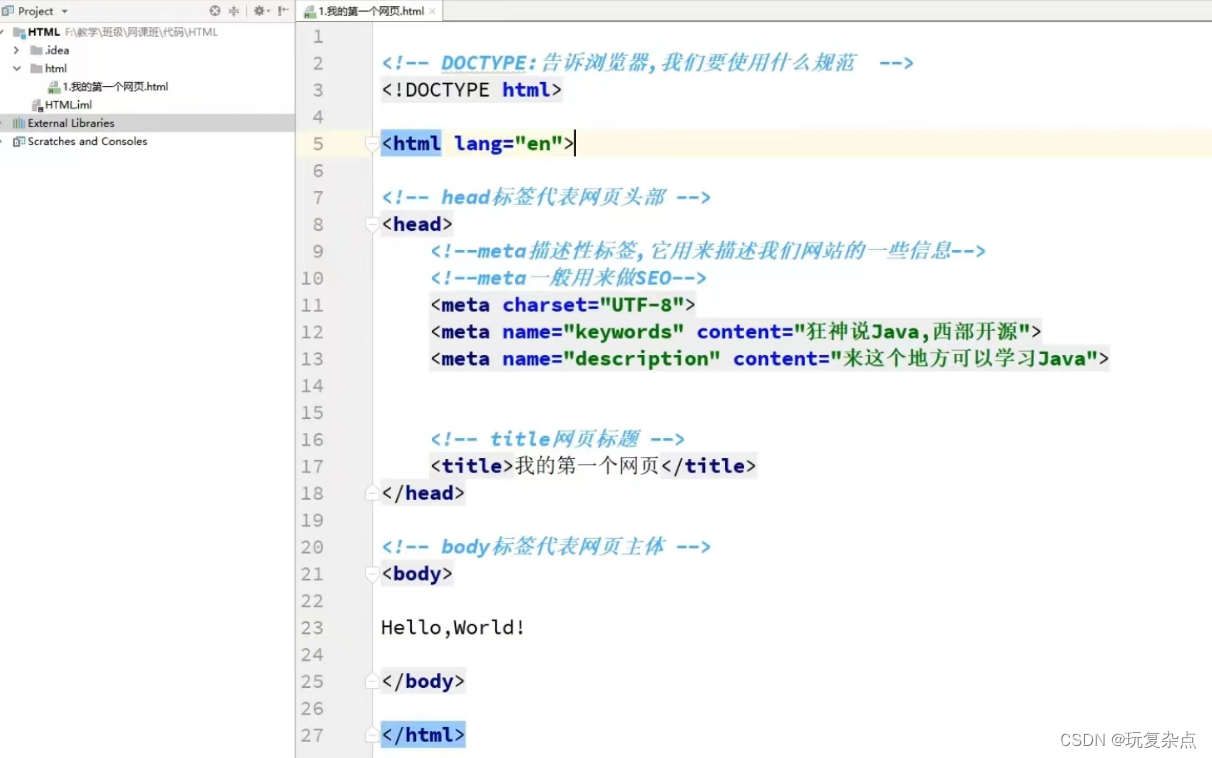This screenshot has height=758, width=1212.
Task: Click the meta描述性标签 comment on line 9
Action: coord(708,252)
